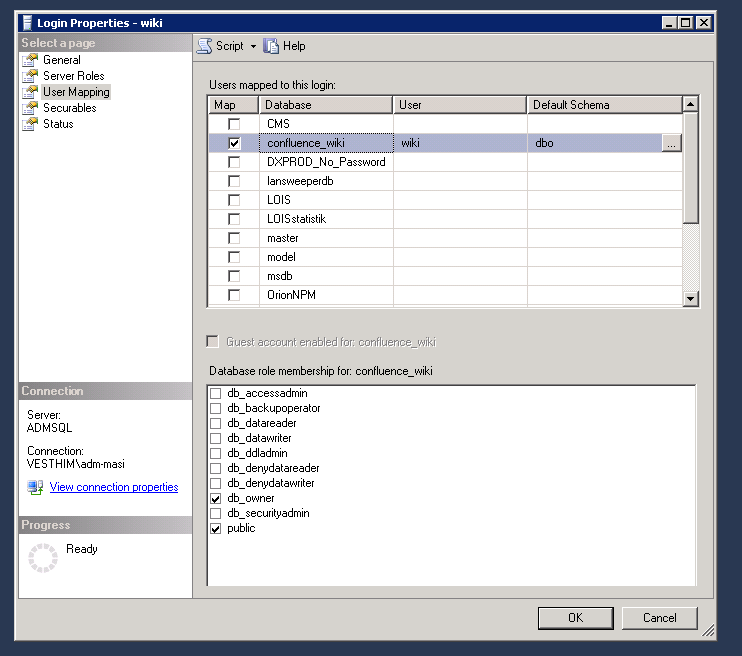Check the Map box for master
Screen dimensions: 742x656
pyautogui.click(x=234, y=238)
